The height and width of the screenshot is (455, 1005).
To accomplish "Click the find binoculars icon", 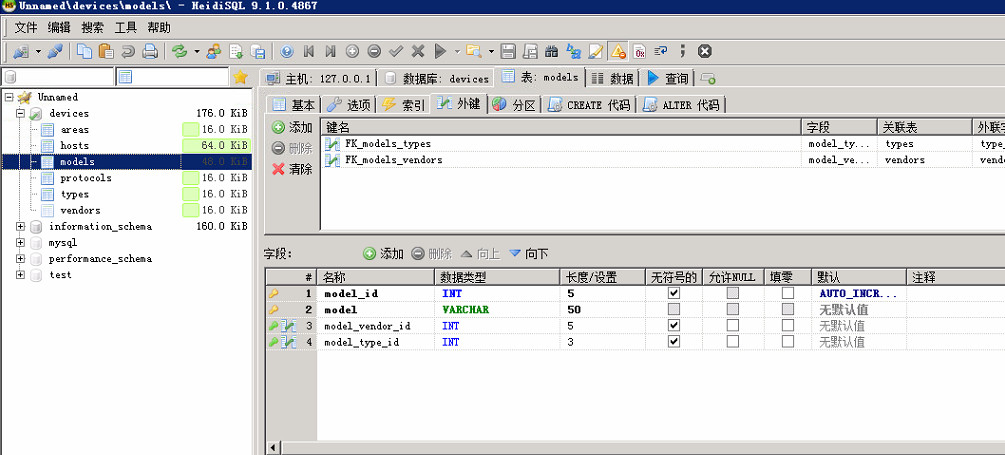I will coord(551,51).
